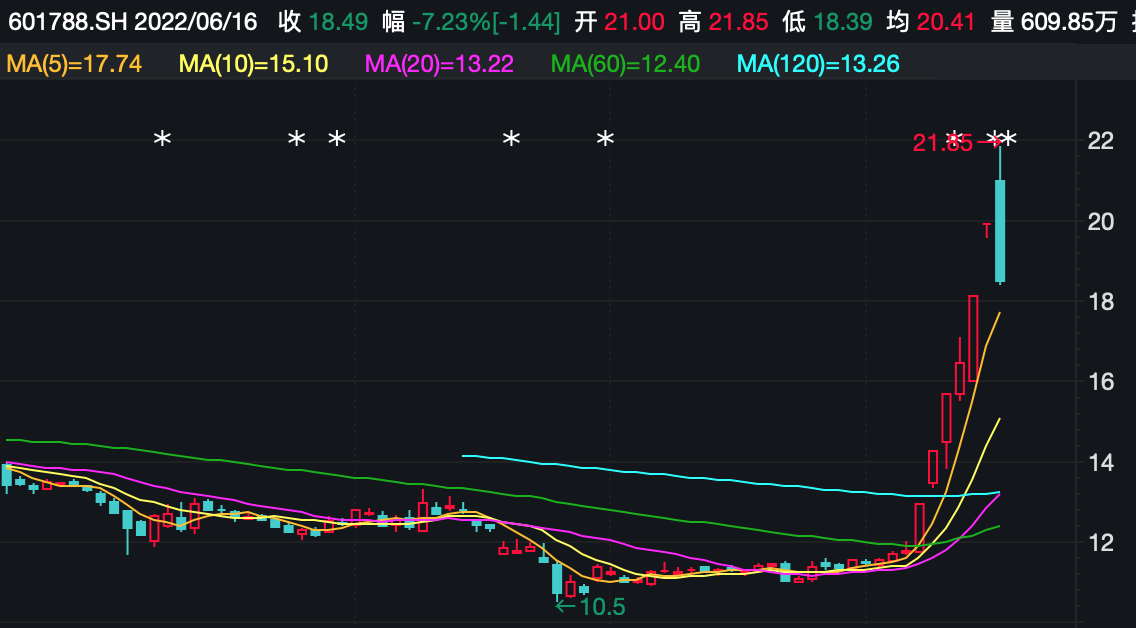Select the MA(60)=12.40 indicator label
Image resolution: width=1136 pixels, height=628 pixels.
click(625, 64)
